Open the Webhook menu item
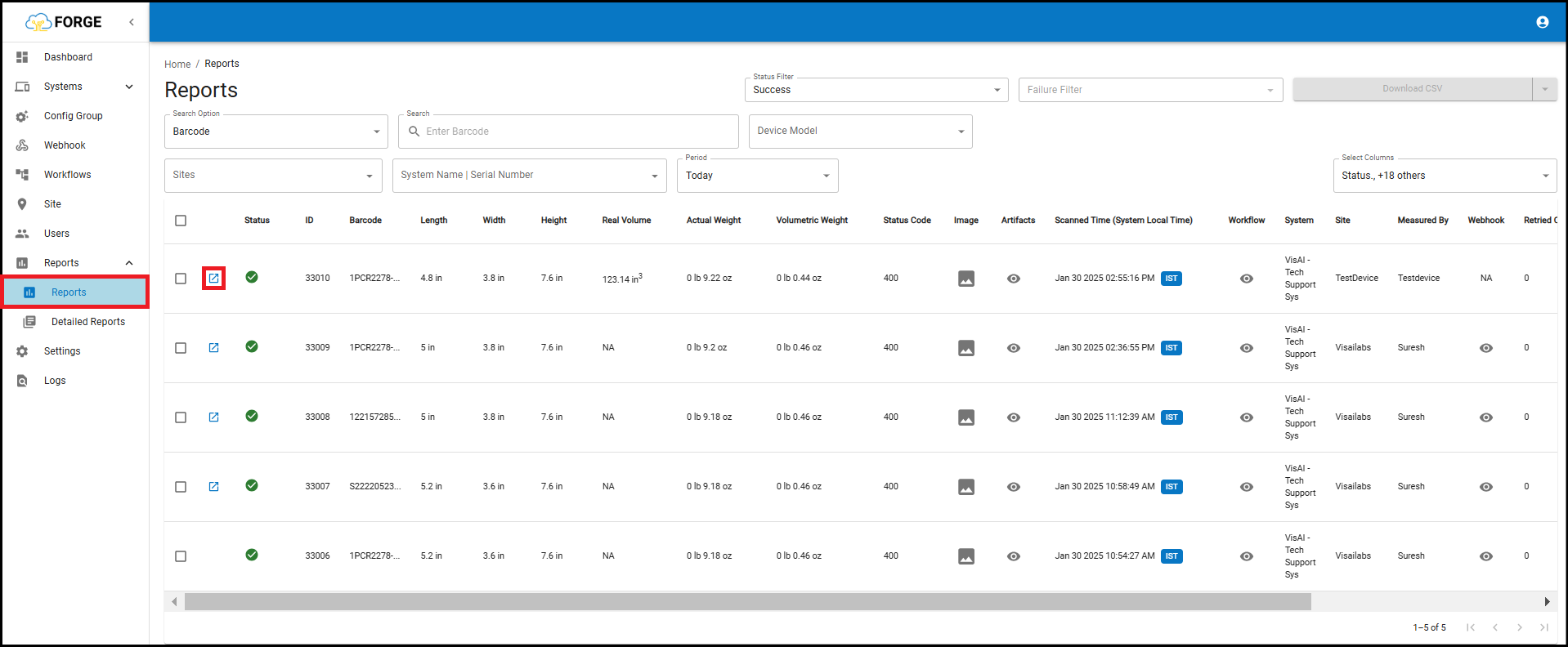 click(65, 145)
